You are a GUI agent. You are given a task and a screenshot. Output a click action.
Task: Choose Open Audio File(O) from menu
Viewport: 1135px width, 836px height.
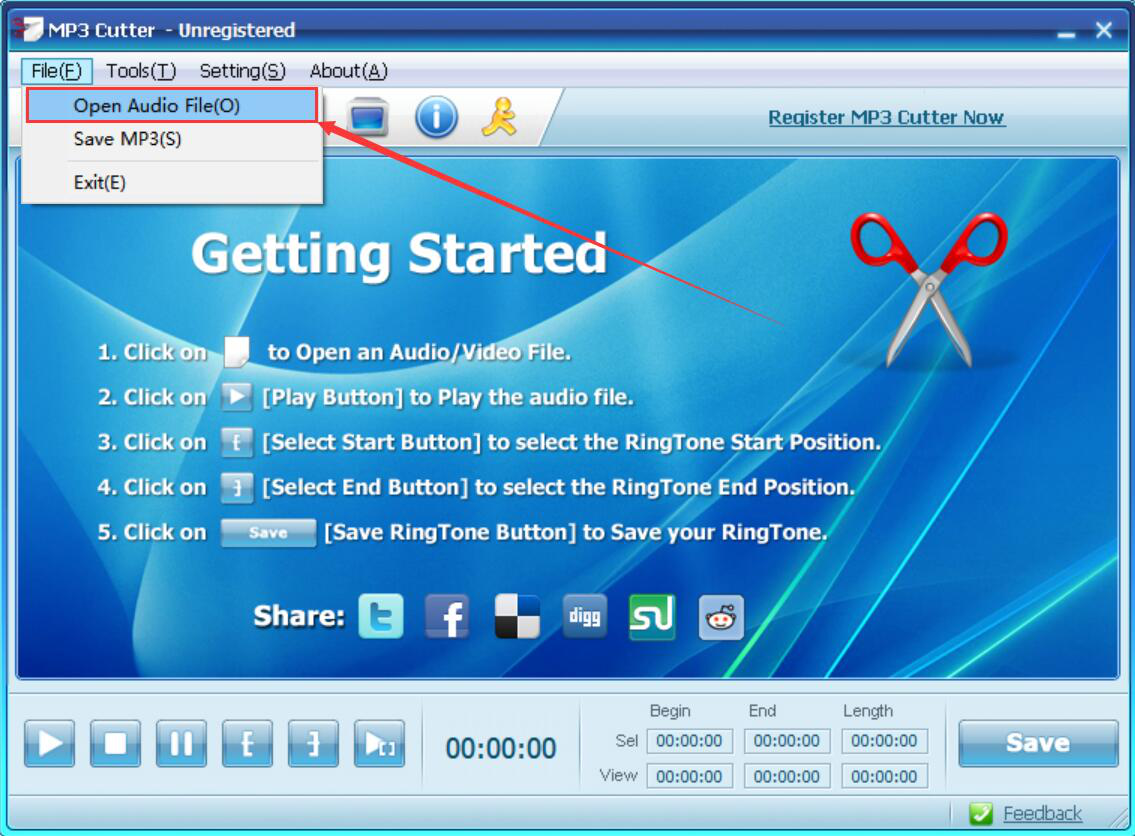tap(172, 106)
